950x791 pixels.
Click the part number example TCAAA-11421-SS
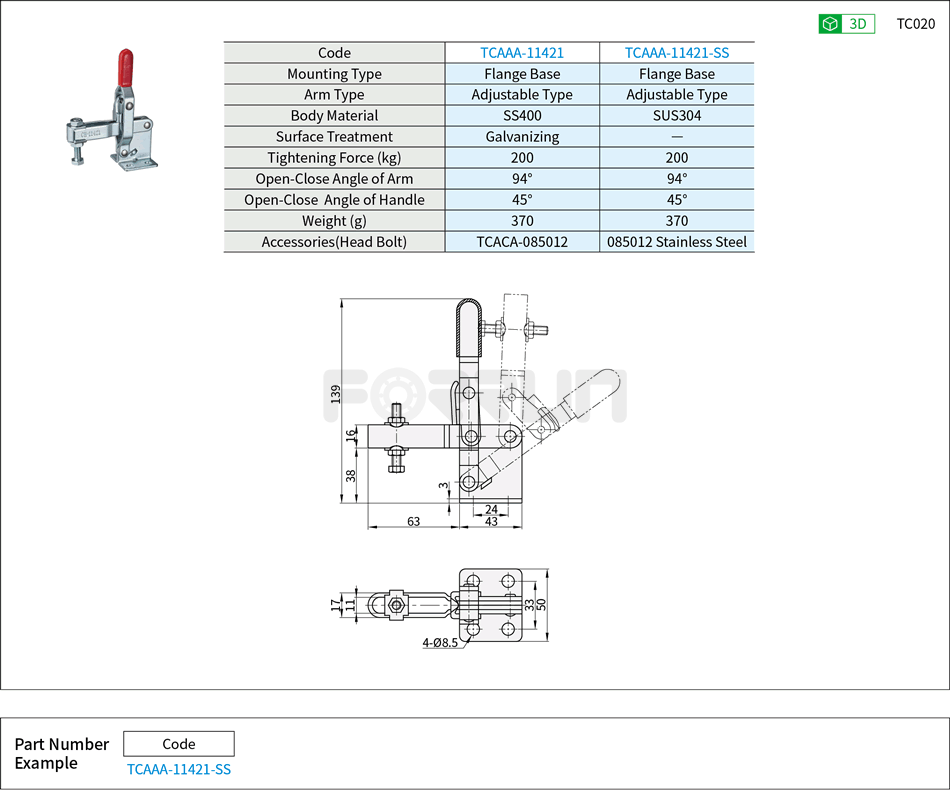[x=178, y=769]
